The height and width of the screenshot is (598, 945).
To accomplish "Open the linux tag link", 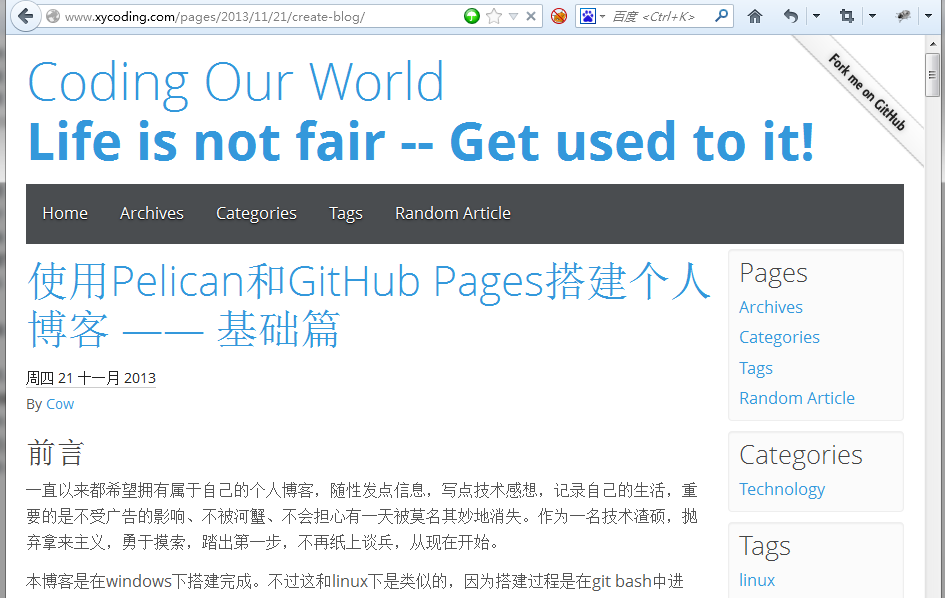I will 757,581.
